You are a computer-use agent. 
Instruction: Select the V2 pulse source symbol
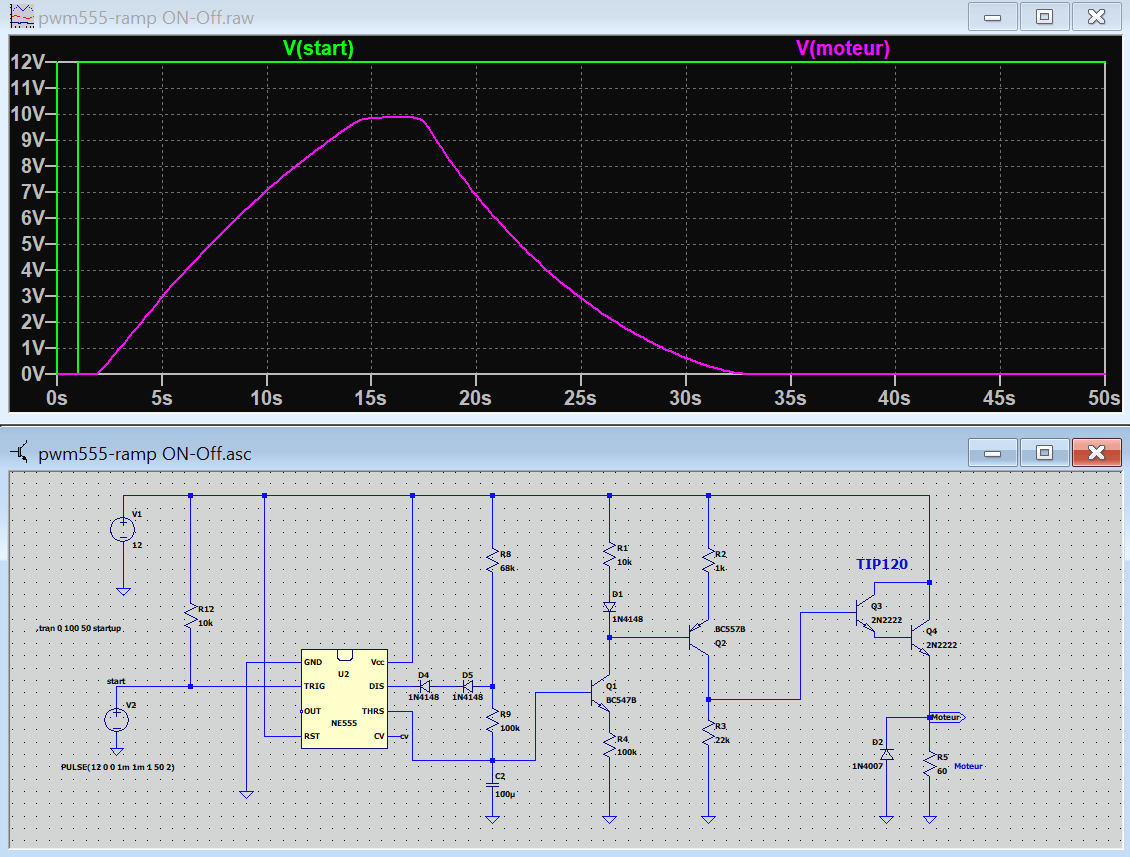tap(117, 719)
